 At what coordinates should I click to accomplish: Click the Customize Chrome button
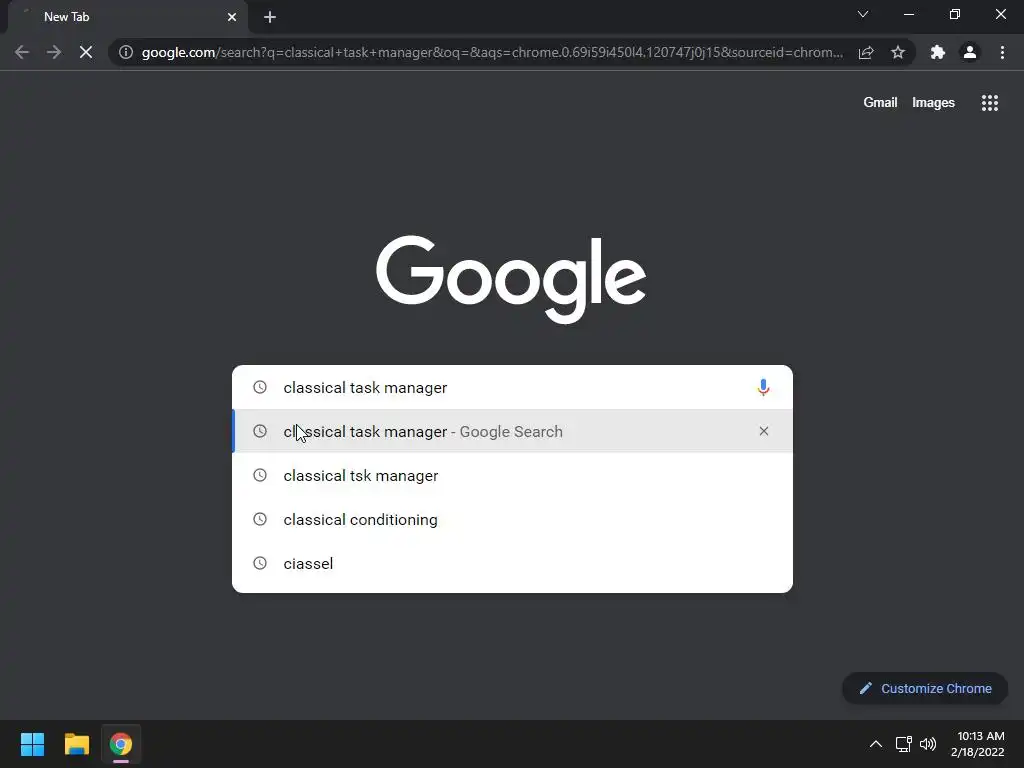(x=925, y=688)
